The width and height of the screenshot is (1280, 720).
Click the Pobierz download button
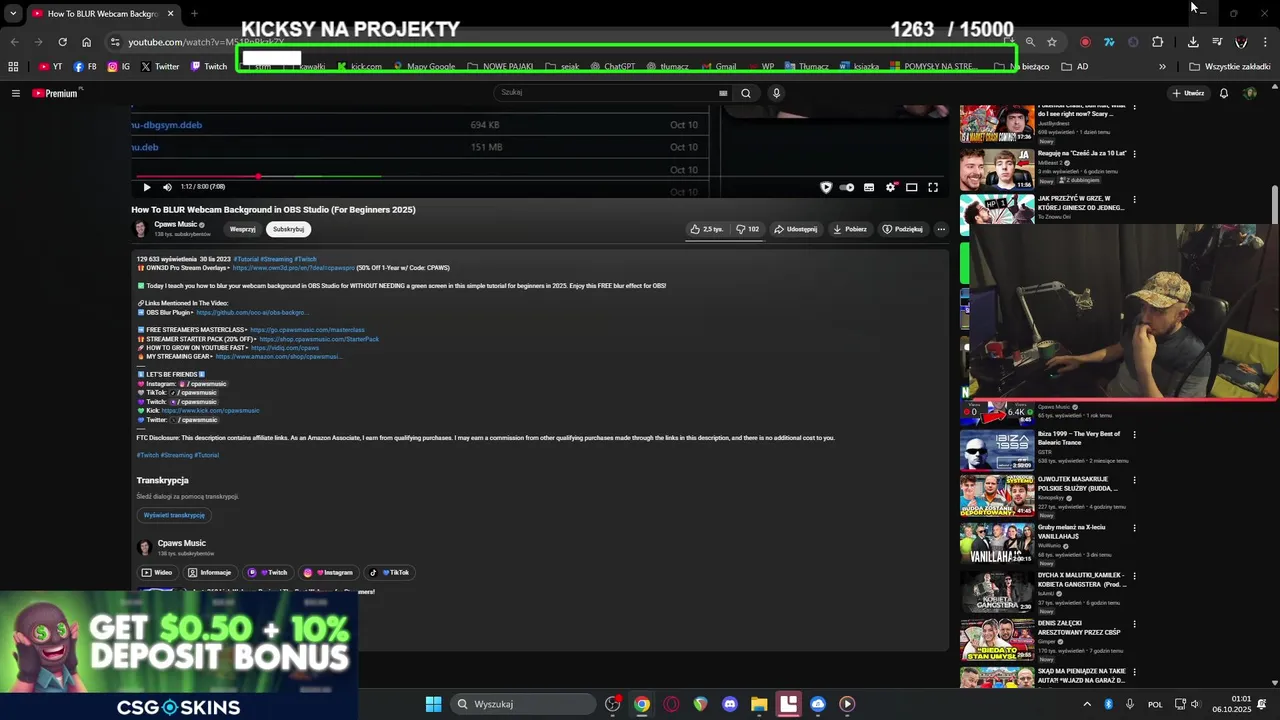(x=850, y=229)
